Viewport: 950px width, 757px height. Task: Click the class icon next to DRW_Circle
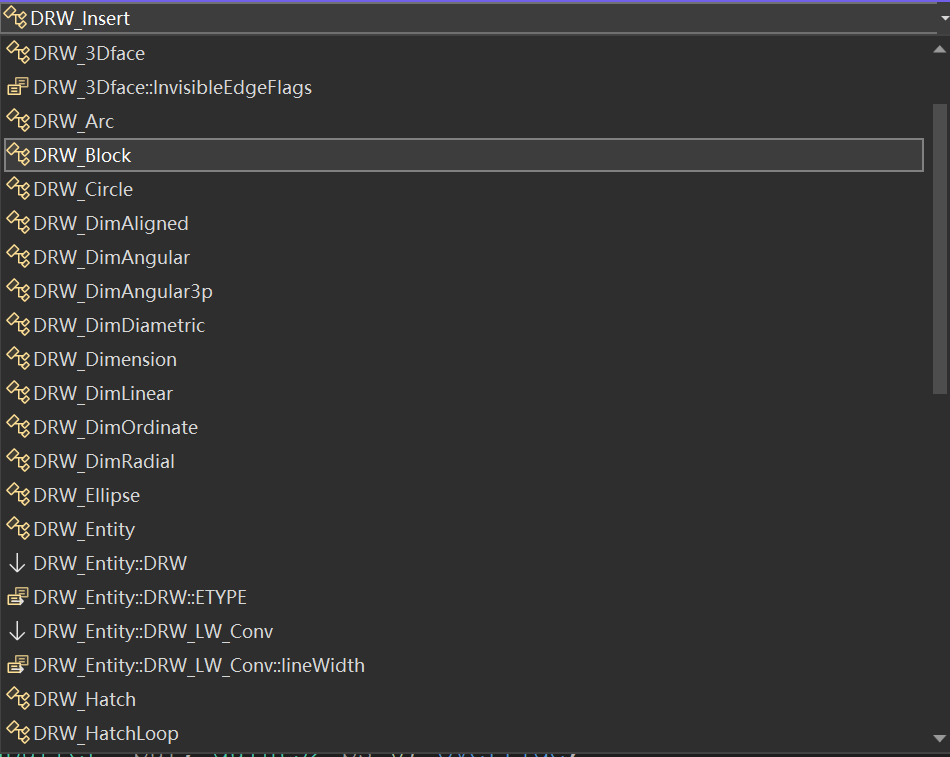[18, 189]
